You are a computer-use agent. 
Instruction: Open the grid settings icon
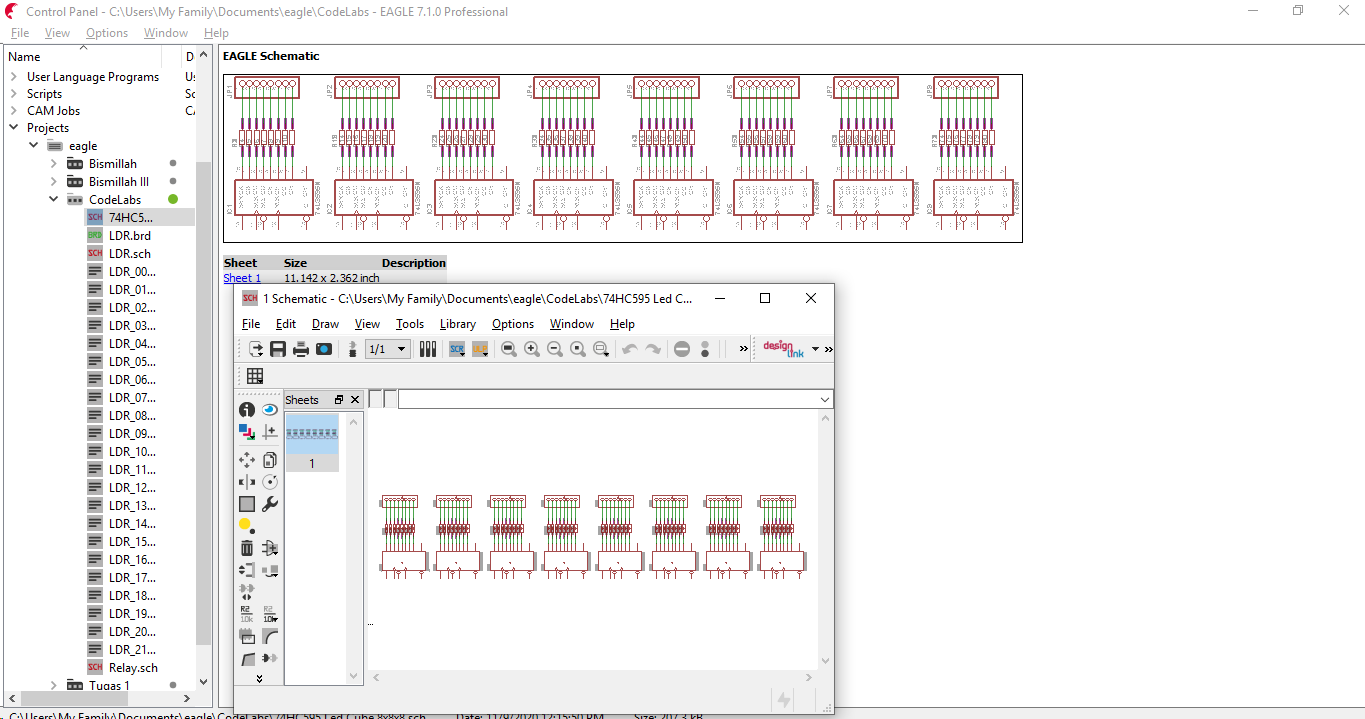(255, 375)
